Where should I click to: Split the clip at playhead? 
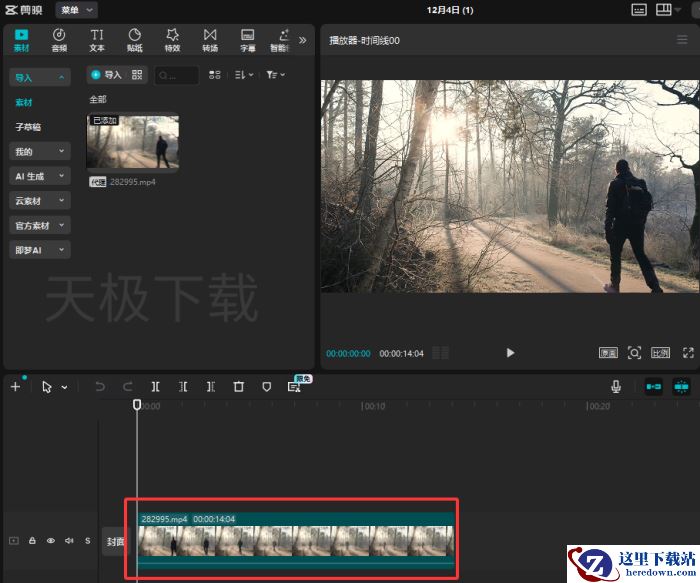coord(155,387)
